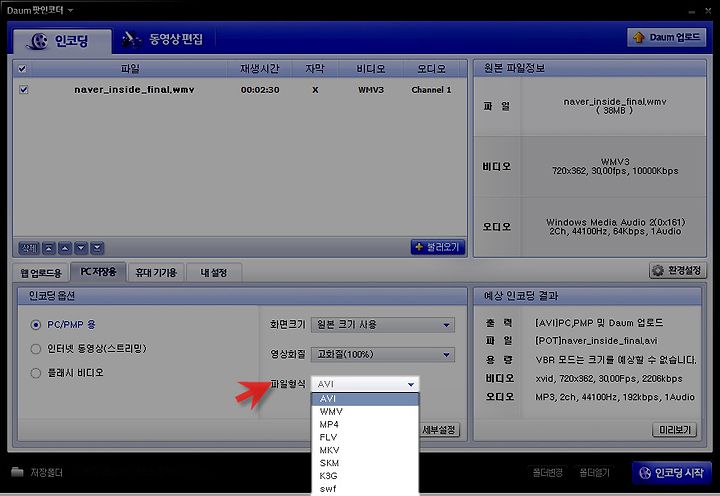Switch to the 인코딩 tab
The image size is (720, 496).
pyautogui.click(x=62, y=41)
